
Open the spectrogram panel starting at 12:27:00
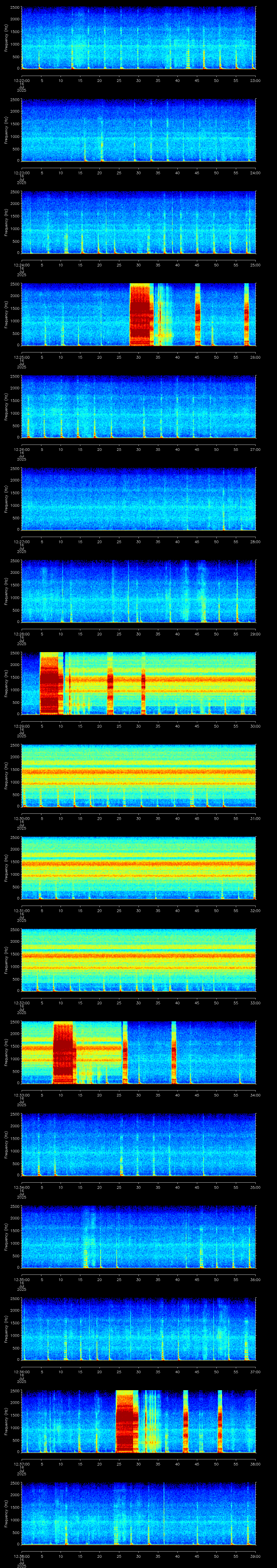tap(138, 499)
